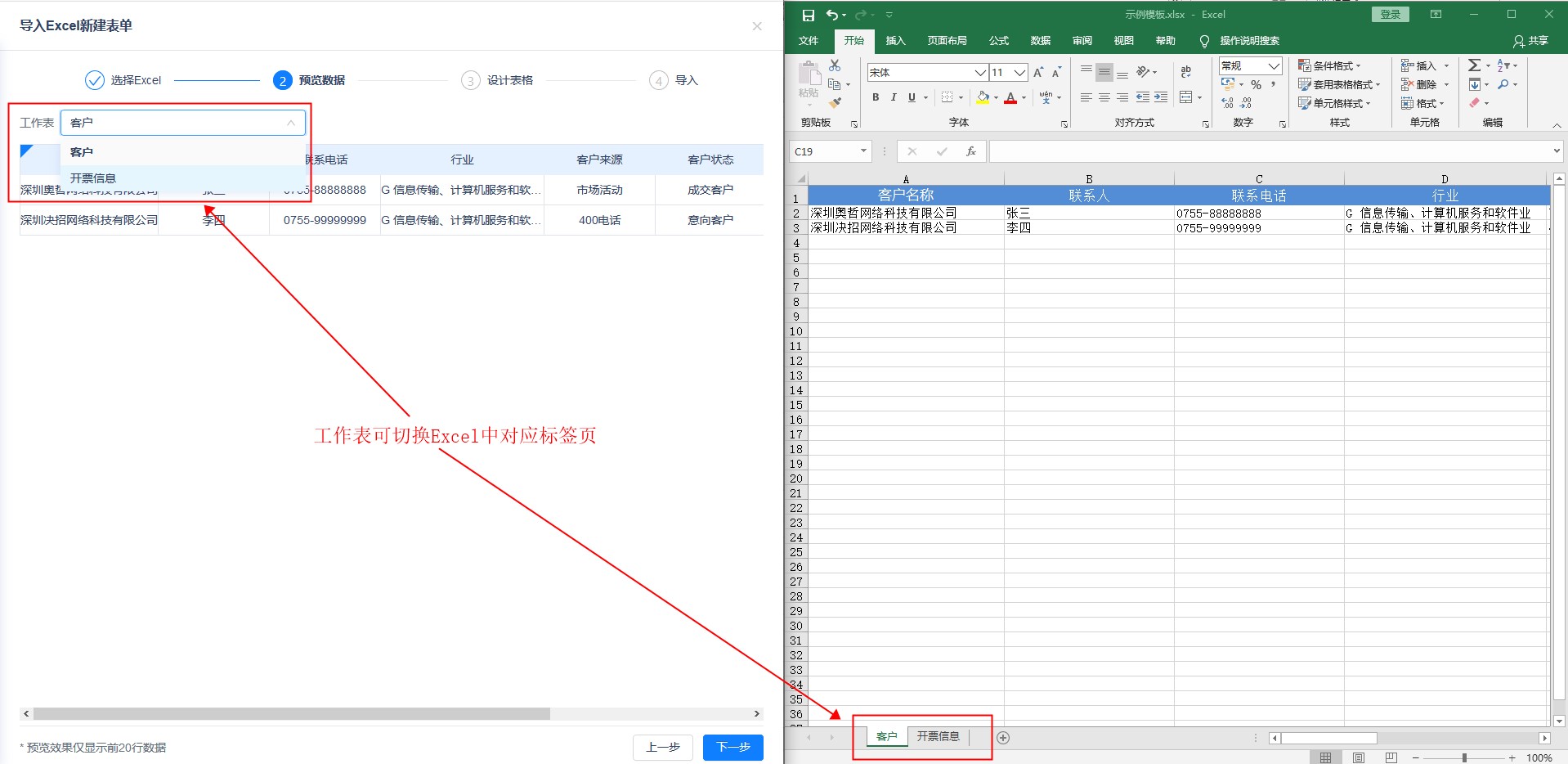
Task: Click the preview table horizontal scrollbar
Action: tap(292, 714)
